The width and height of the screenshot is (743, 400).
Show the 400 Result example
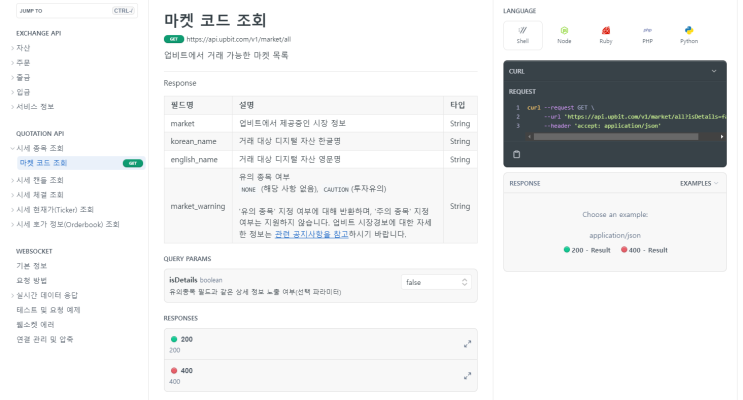(x=644, y=250)
